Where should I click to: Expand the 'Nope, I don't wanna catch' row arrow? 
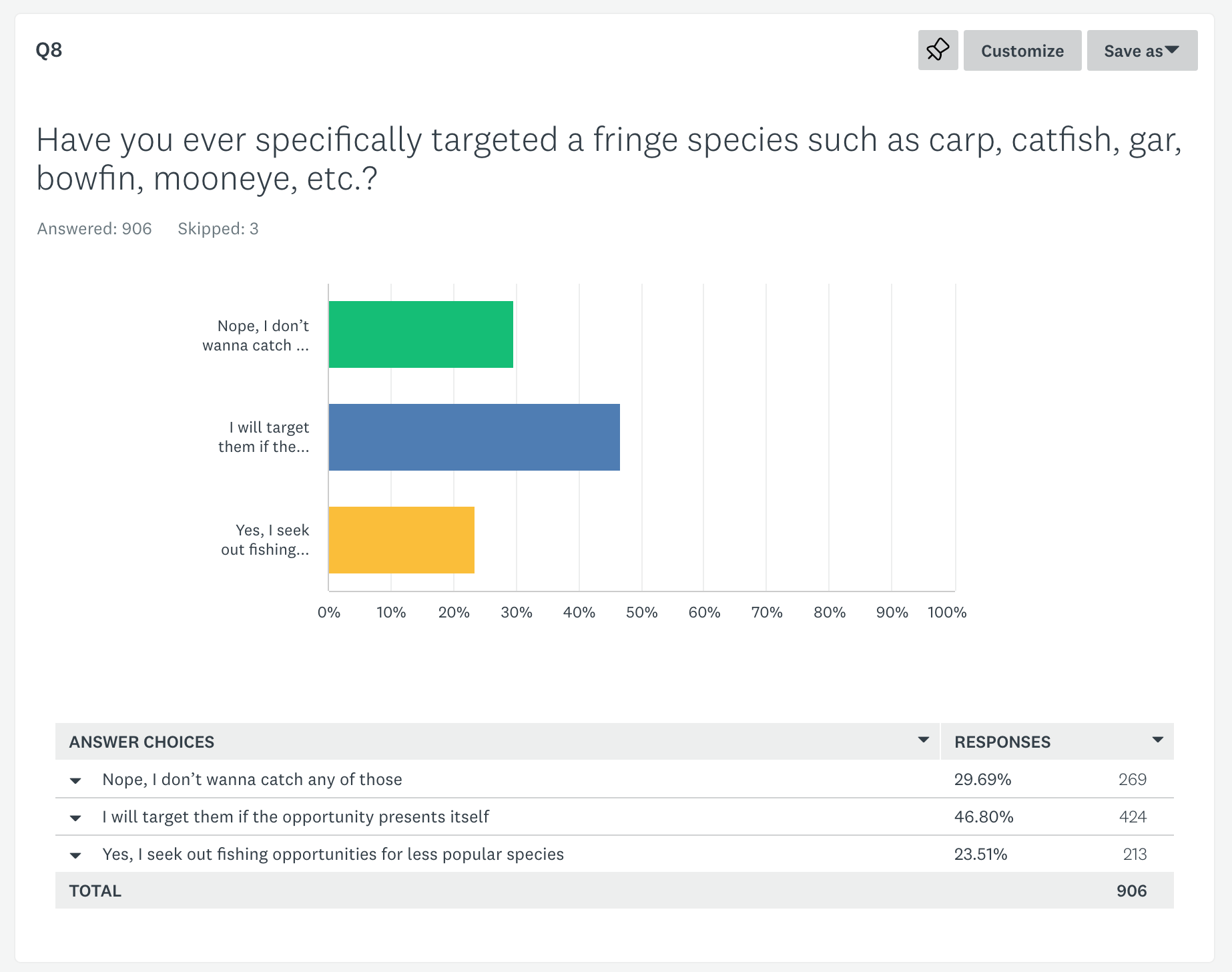point(75,780)
